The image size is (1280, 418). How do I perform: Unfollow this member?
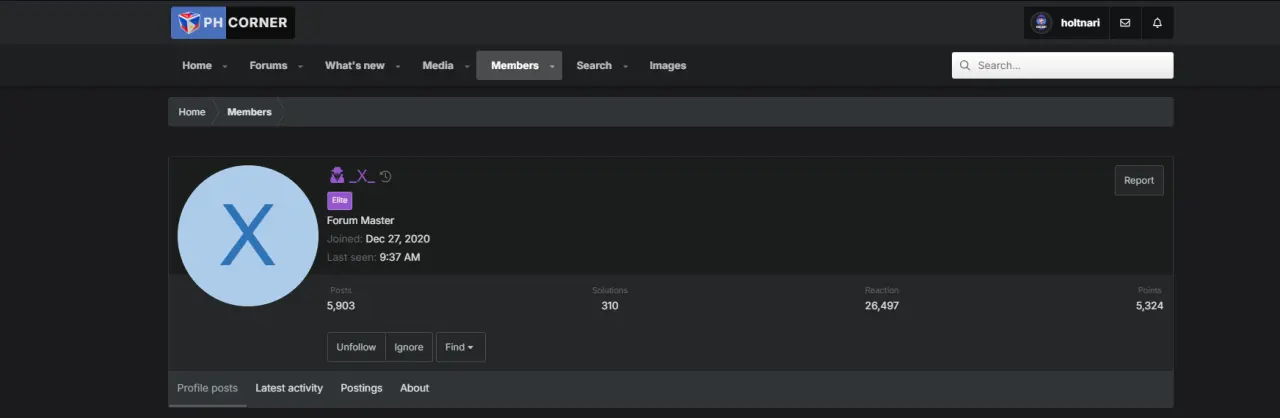[x=356, y=347]
